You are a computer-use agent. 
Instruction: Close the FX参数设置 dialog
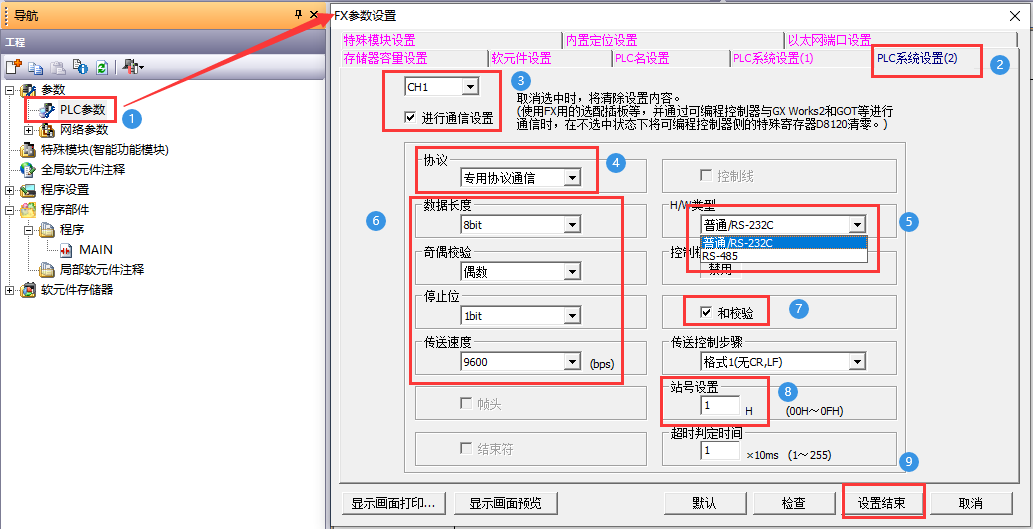click(1013, 15)
